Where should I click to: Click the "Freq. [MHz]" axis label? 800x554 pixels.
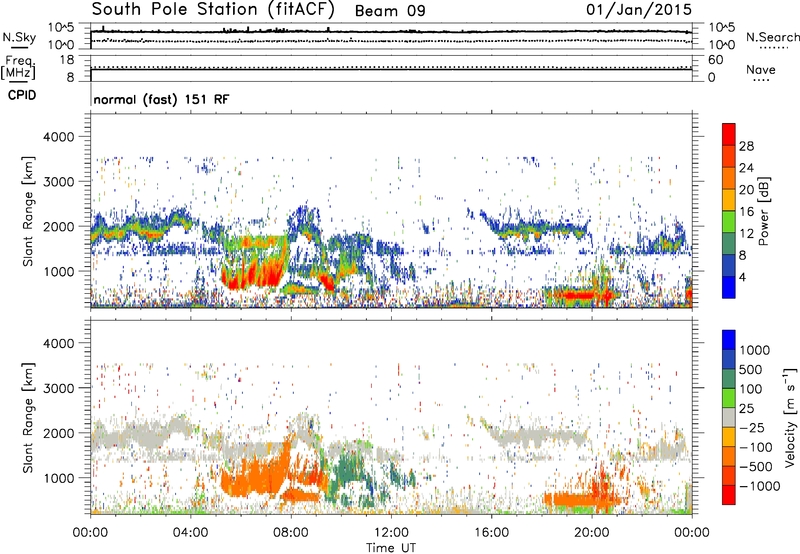(19, 68)
